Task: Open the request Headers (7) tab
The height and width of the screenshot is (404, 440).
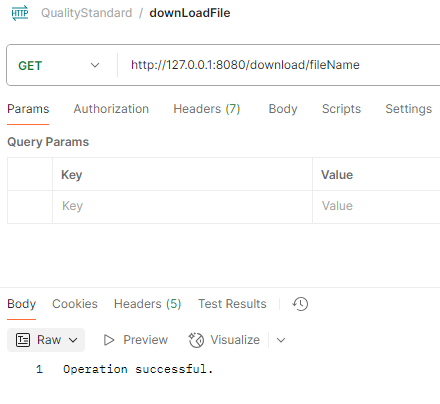Action: tap(207, 109)
